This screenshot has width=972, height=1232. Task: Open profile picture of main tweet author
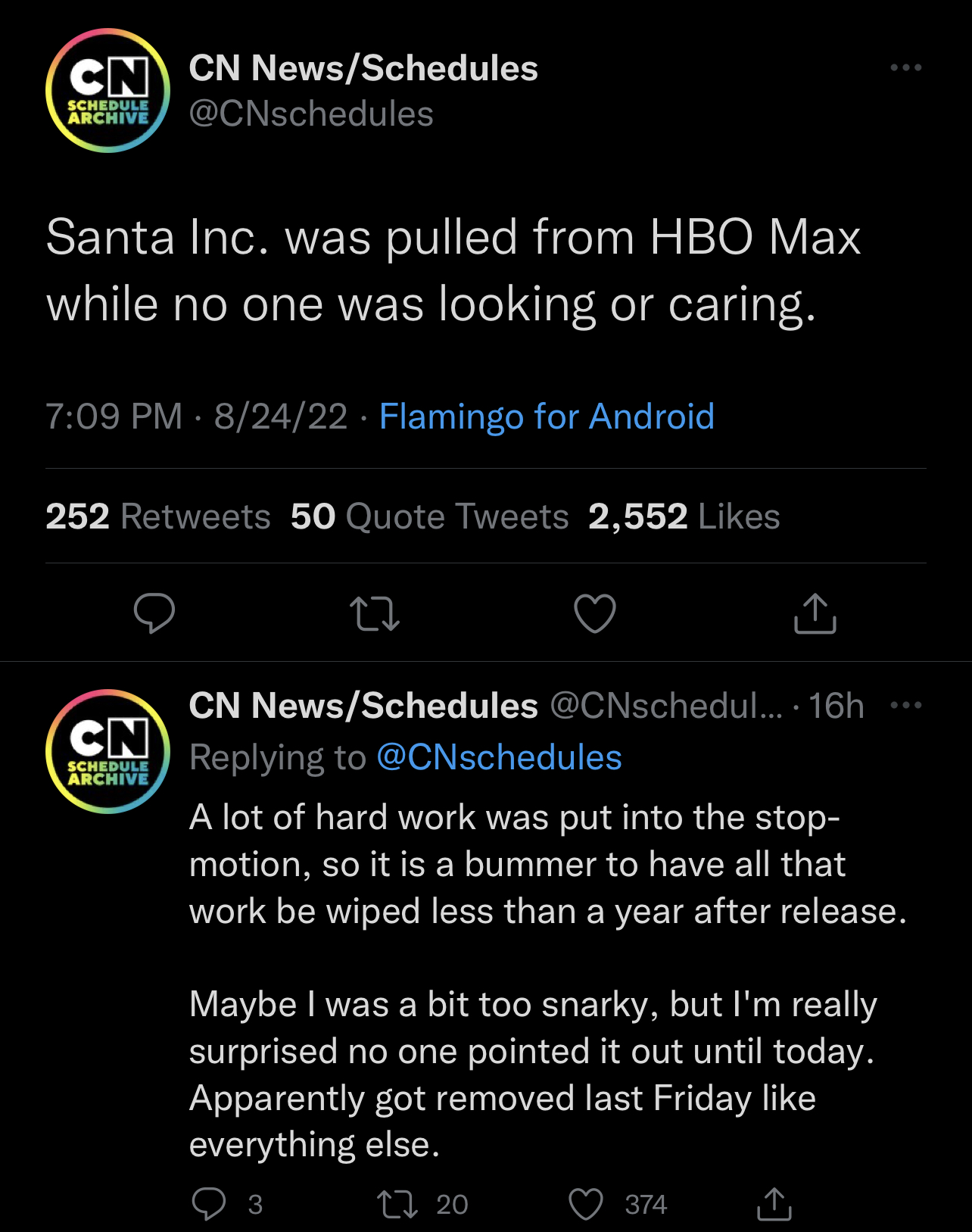coord(107,90)
